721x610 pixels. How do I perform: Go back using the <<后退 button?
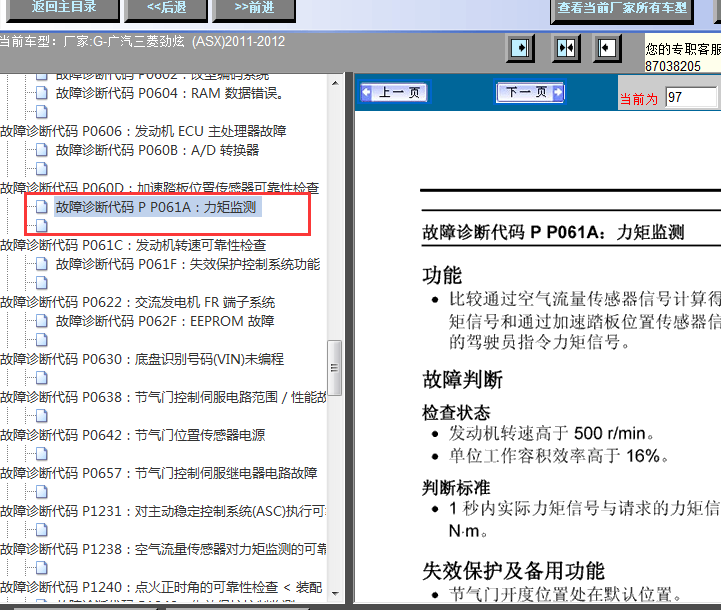(166, 9)
